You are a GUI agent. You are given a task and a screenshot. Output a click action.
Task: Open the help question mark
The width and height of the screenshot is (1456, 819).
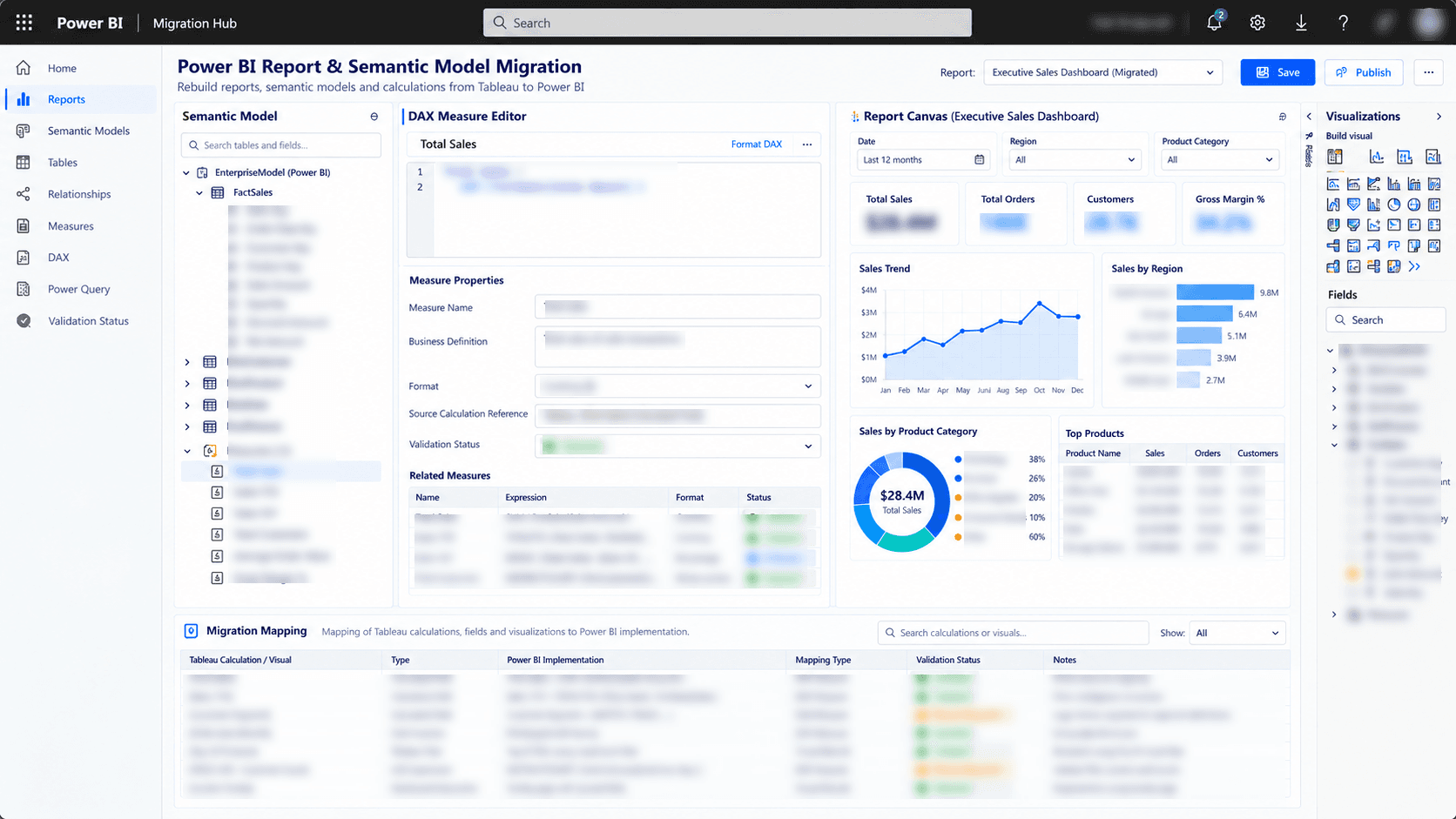click(1343, 23)
